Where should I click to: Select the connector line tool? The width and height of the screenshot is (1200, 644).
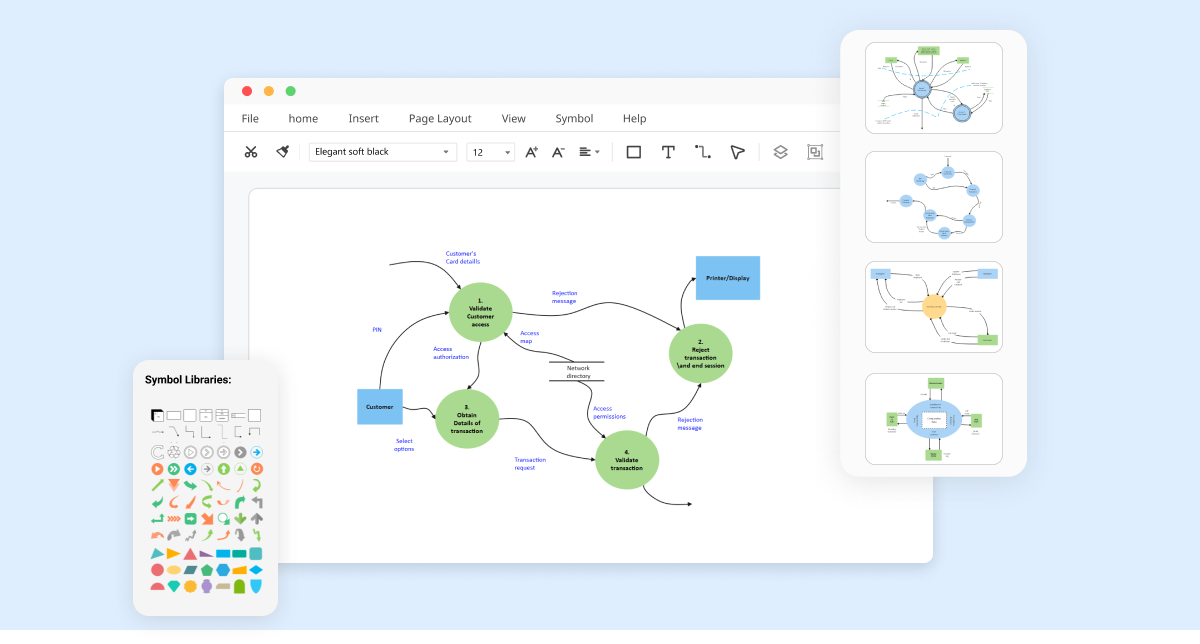pyautogui.click(x=702, y=151)
